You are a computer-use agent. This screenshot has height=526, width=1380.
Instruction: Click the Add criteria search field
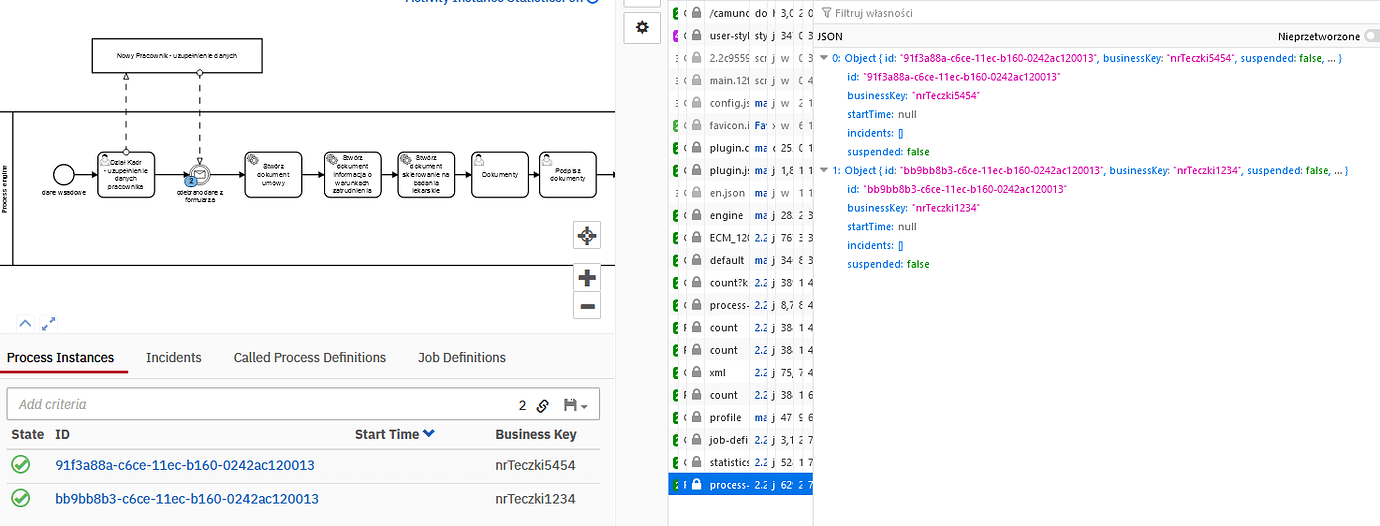260,405
